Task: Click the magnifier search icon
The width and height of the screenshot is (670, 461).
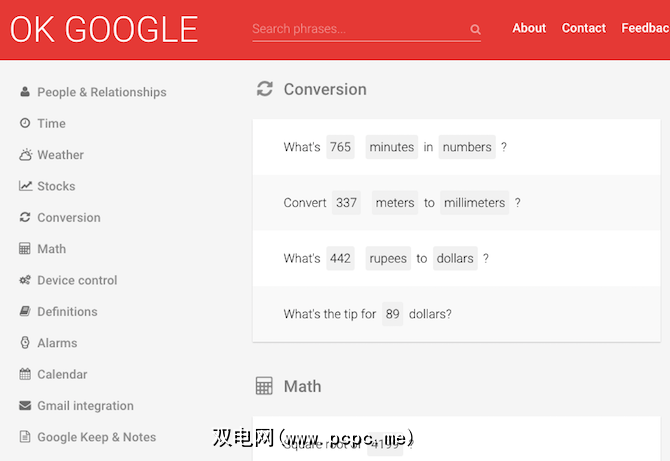Action: coord(475,29)
